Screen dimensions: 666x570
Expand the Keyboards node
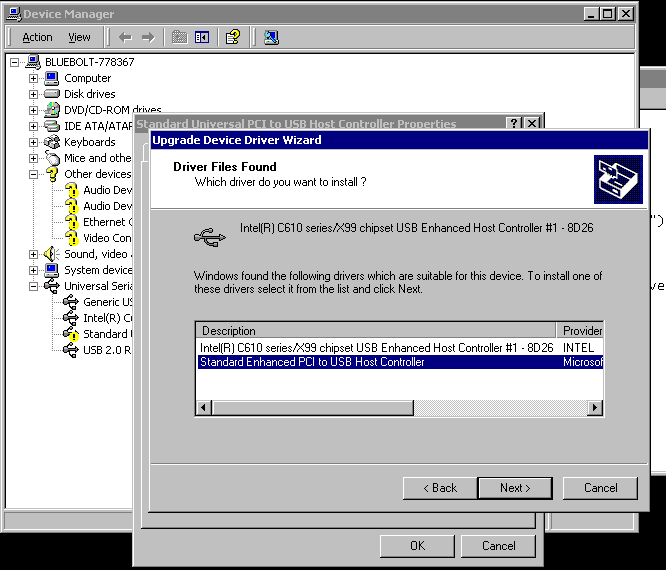33,142
